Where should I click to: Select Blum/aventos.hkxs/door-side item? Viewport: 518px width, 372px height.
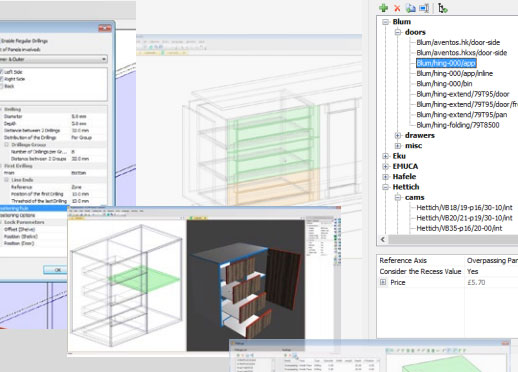pyautogui.click(x=462, y=53)
